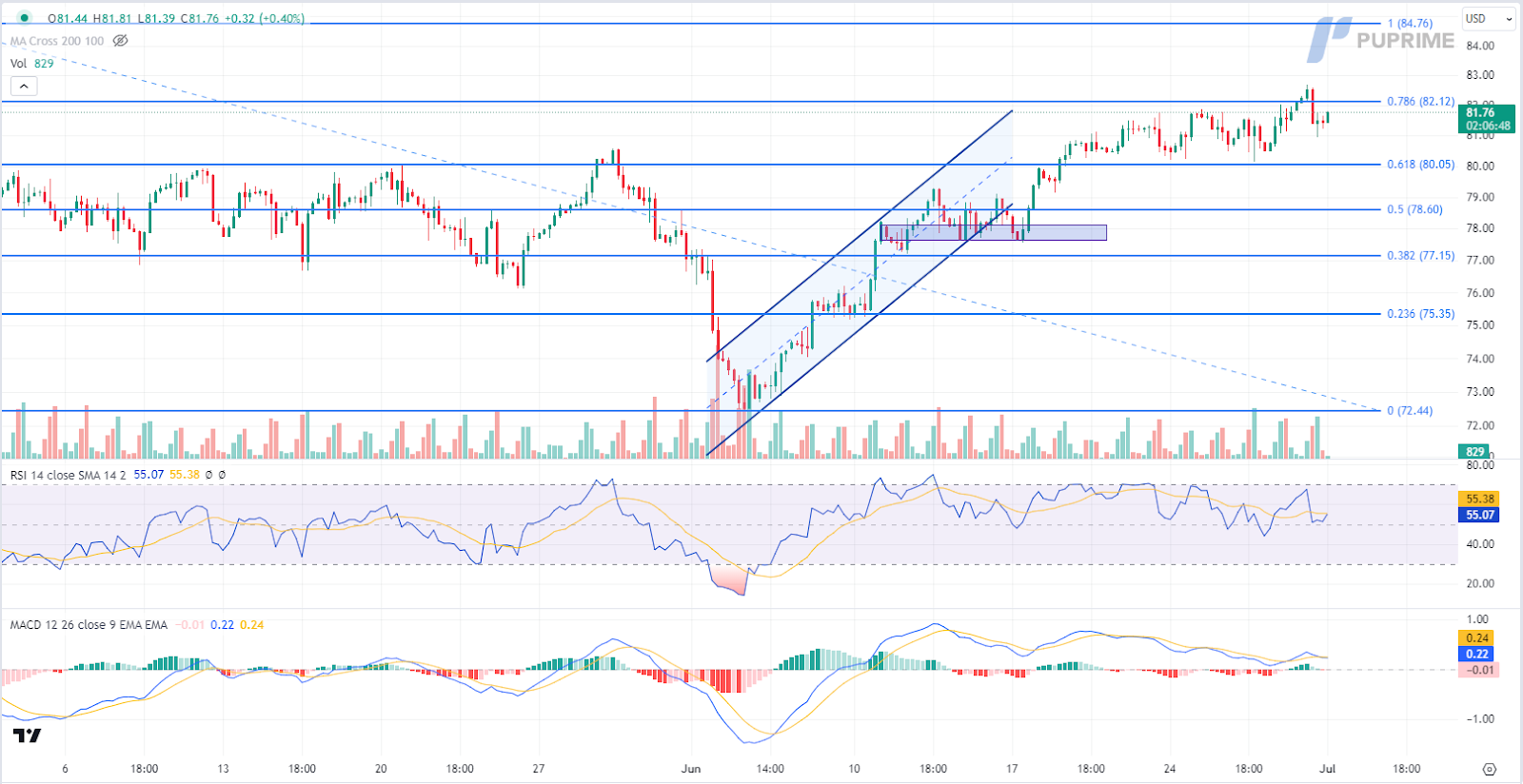1523x784 pixels.
Task: Click the Jun label on time axis
Action: click(x=691, y=769)
